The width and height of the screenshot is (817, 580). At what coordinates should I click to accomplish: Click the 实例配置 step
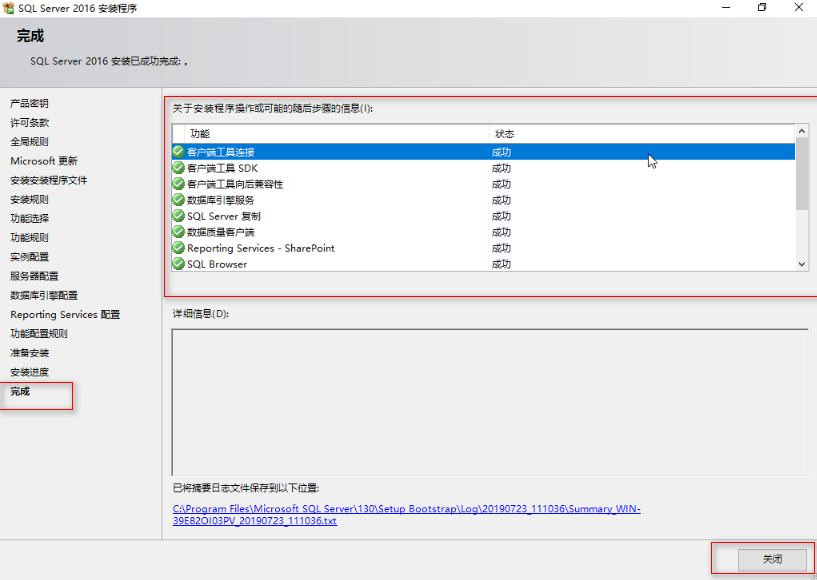click(29, 256)
